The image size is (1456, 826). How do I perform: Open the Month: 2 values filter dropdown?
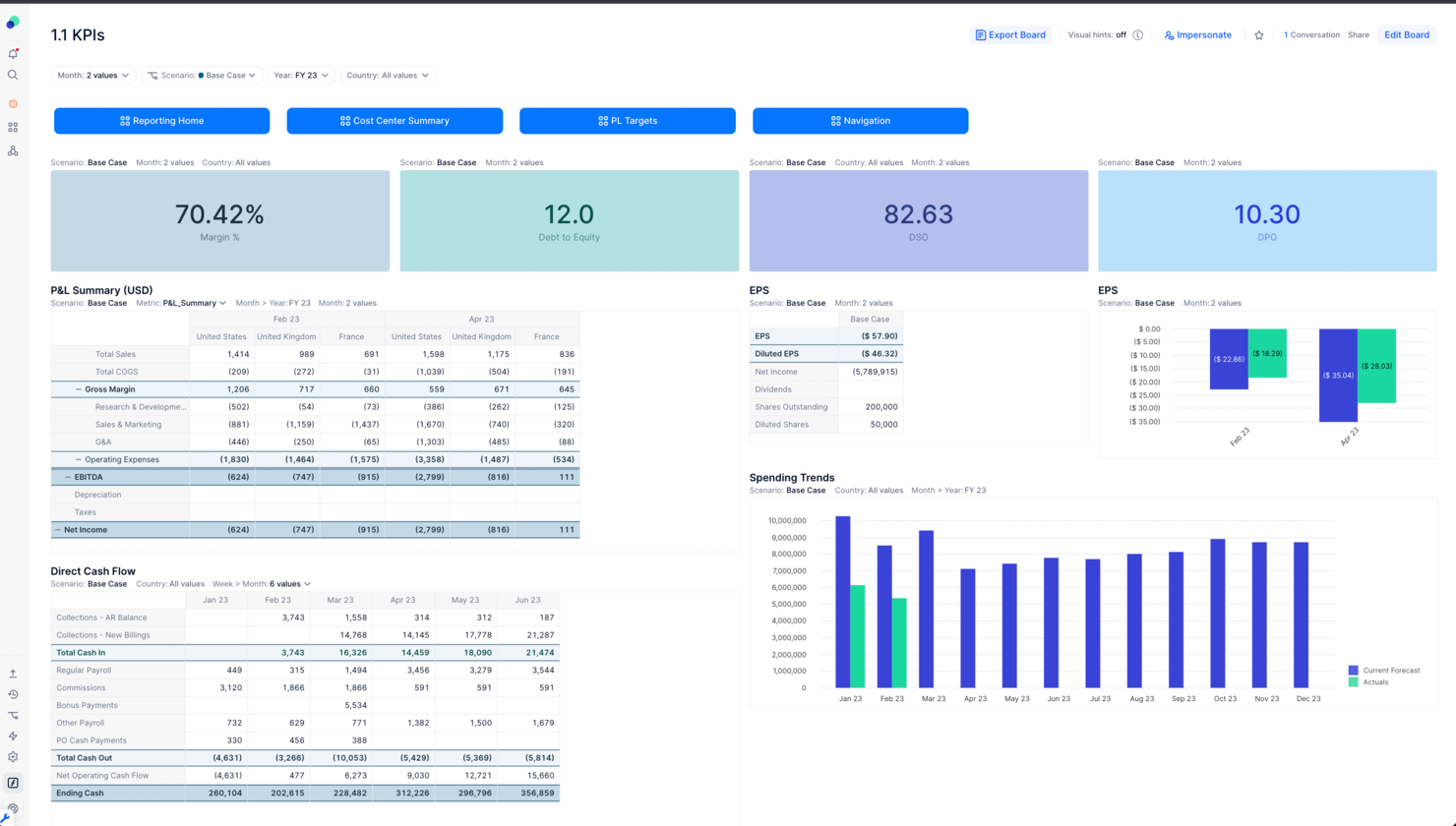point(93,75)
